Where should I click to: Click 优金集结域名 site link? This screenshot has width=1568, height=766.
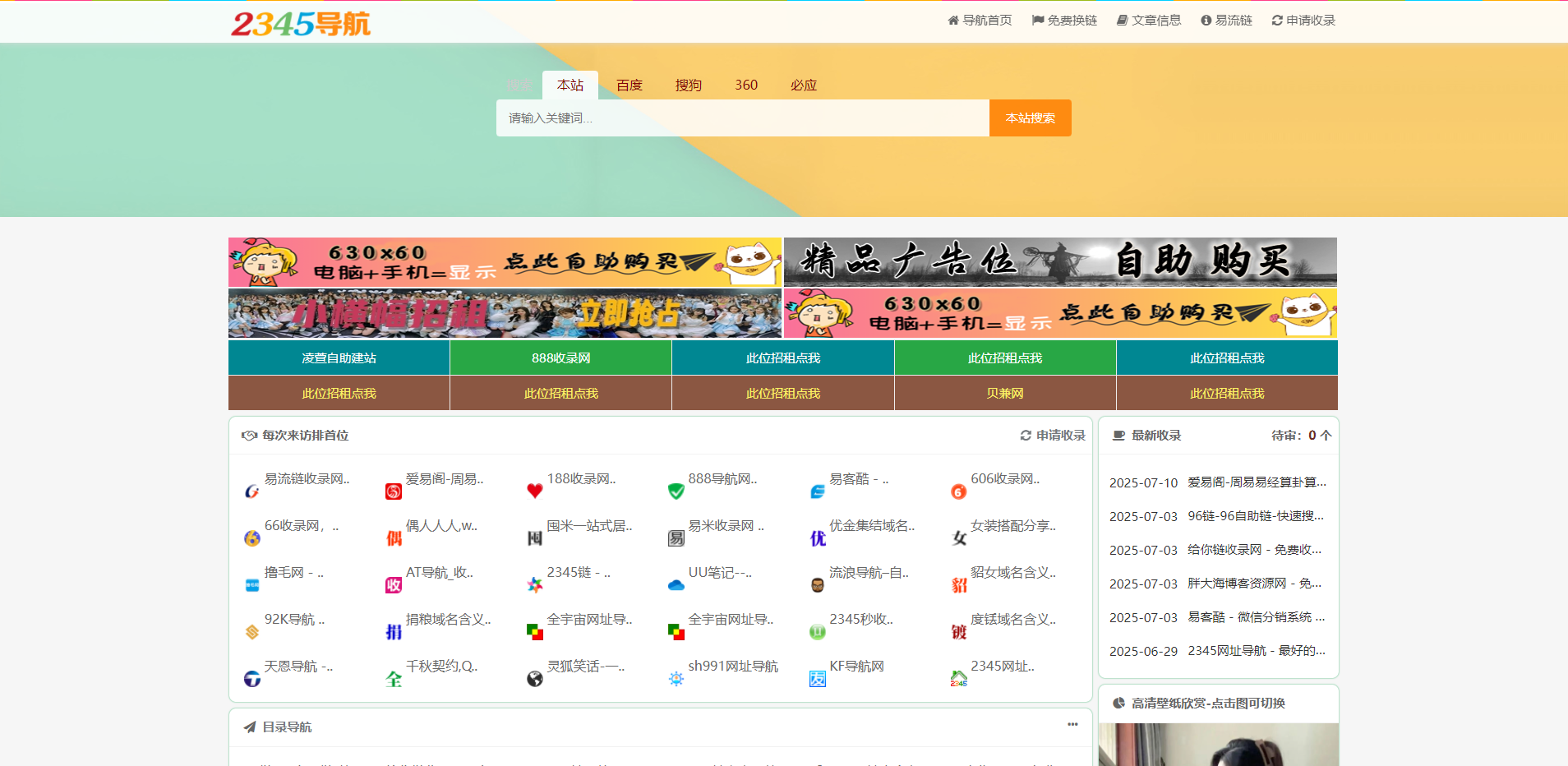(872, 526)
